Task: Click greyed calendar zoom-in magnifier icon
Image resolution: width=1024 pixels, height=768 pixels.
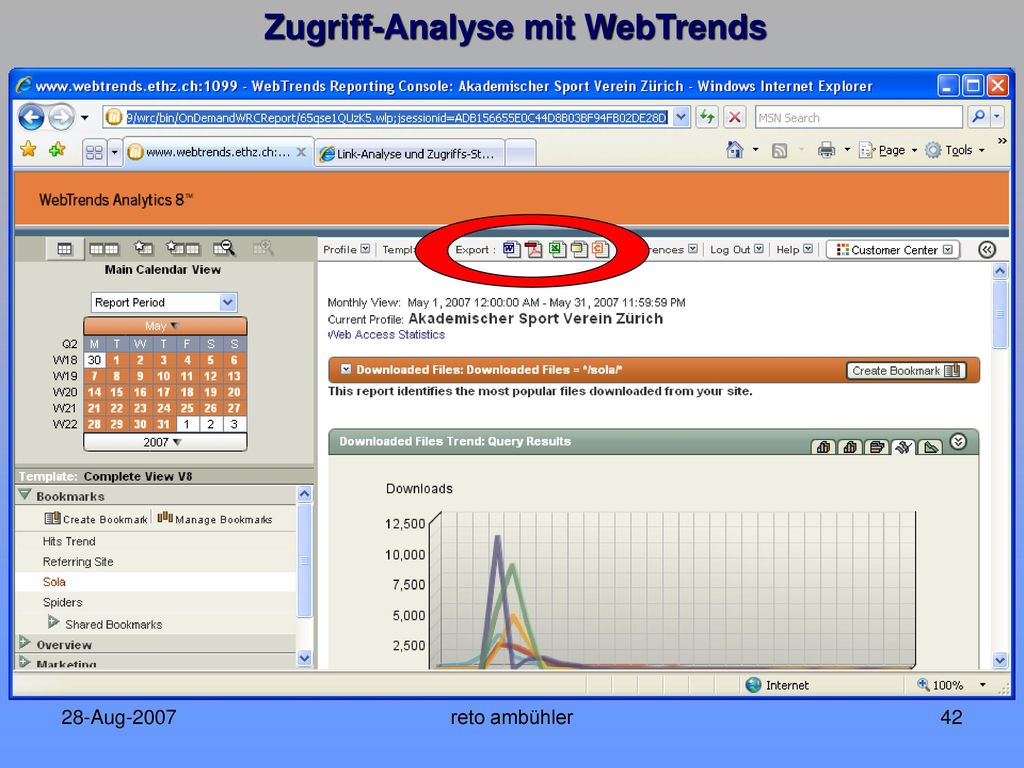Action: [263, 248]
